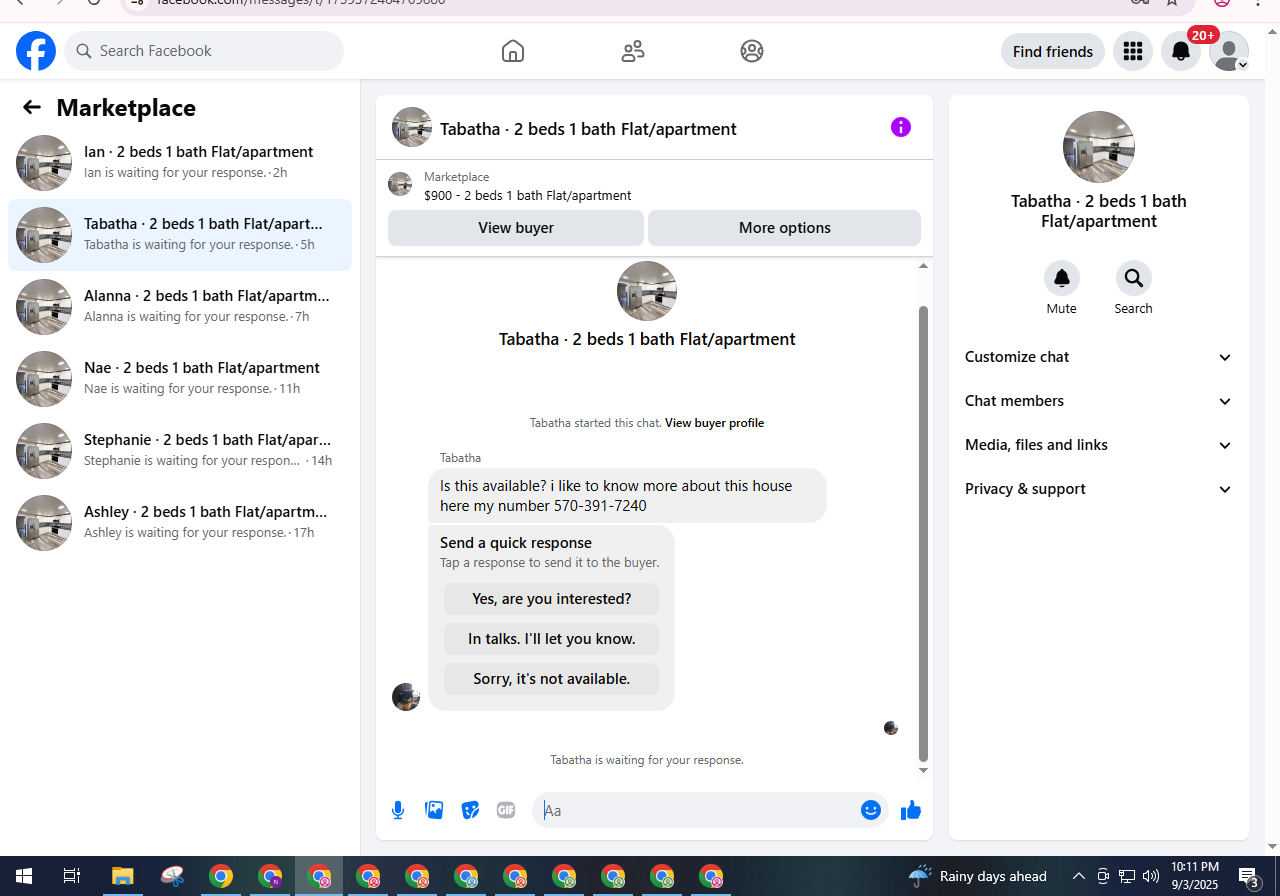Click the message input box 'Aa'
The height and width of the screenshot is (896, 1280).
[x=698, y=810]
